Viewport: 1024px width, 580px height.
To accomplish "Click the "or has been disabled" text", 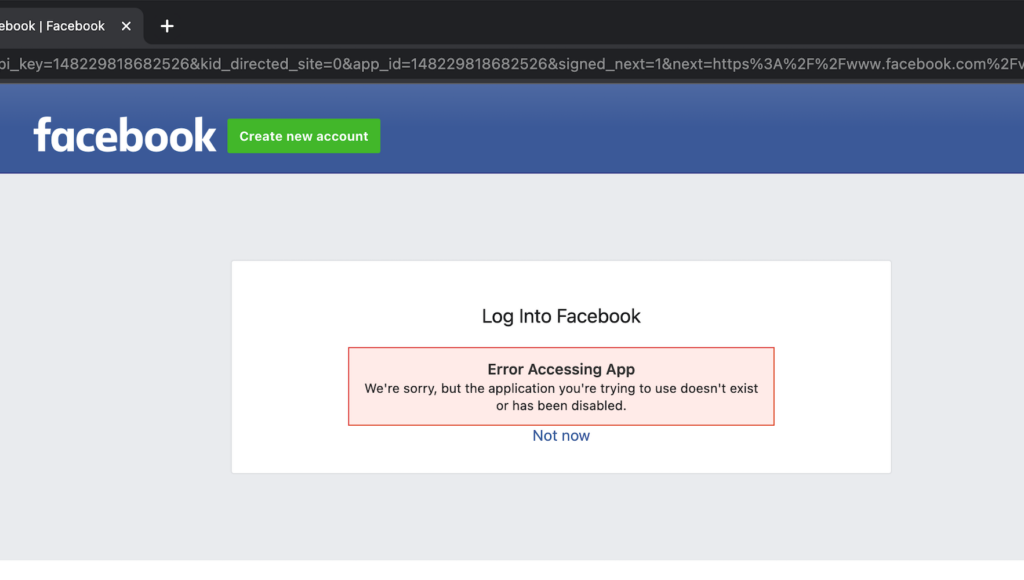I will tap(561, 406).
